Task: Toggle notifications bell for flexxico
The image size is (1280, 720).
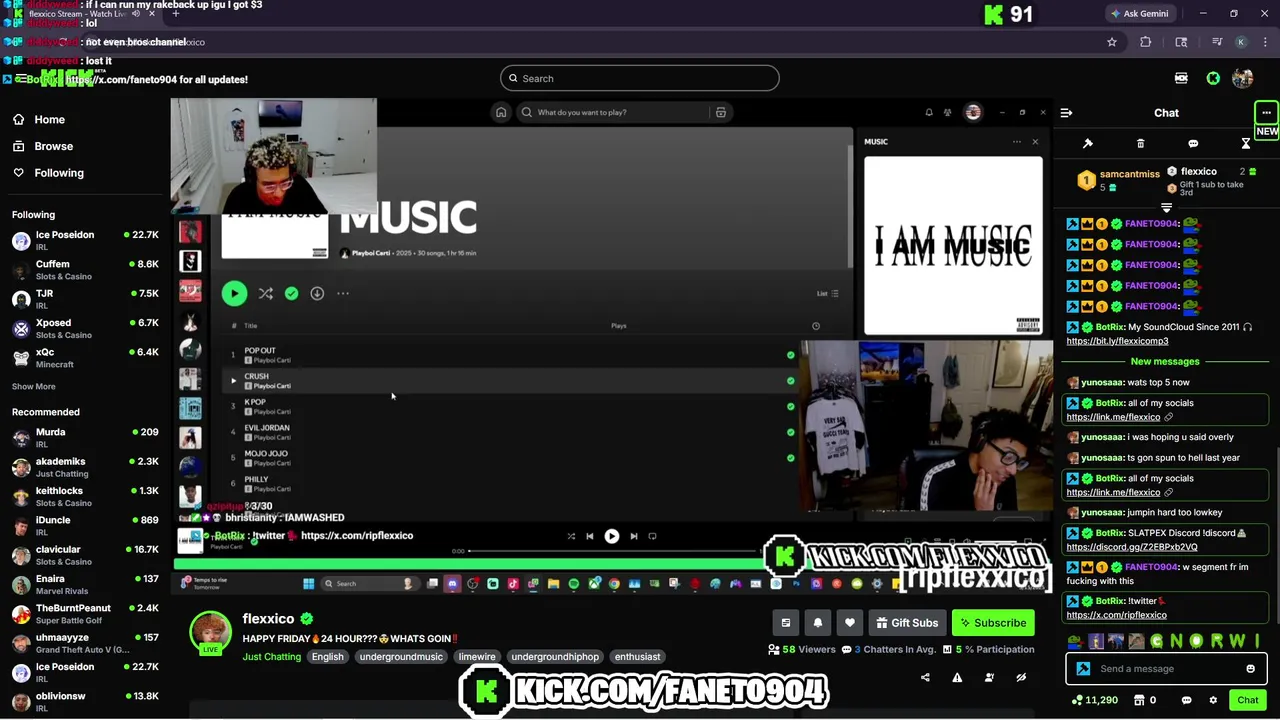Action: (x=818, y=623)
